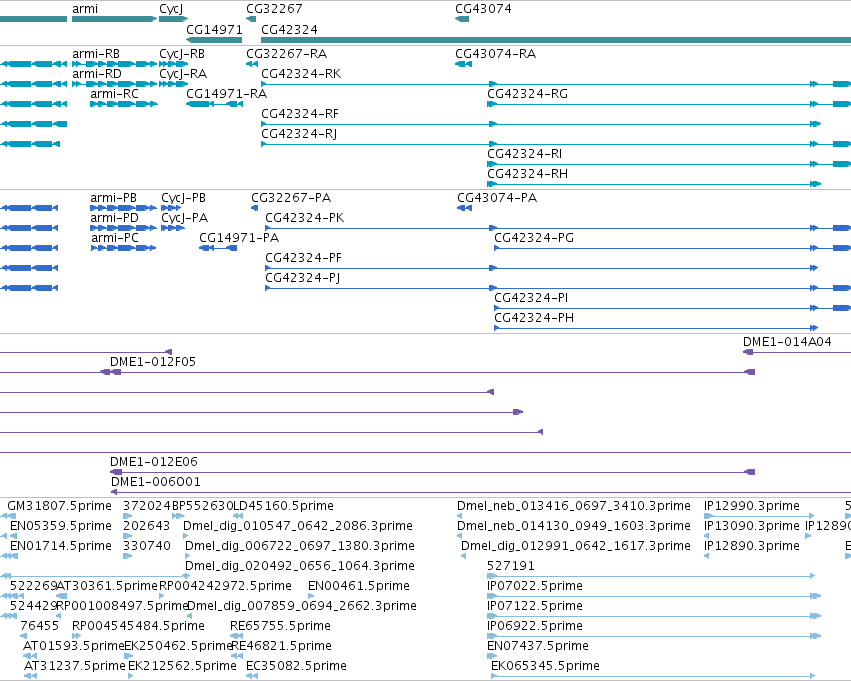Click EST IP12990.3prime
The image size is (851, 681).
pyautogui.click(x=752, y=507)
